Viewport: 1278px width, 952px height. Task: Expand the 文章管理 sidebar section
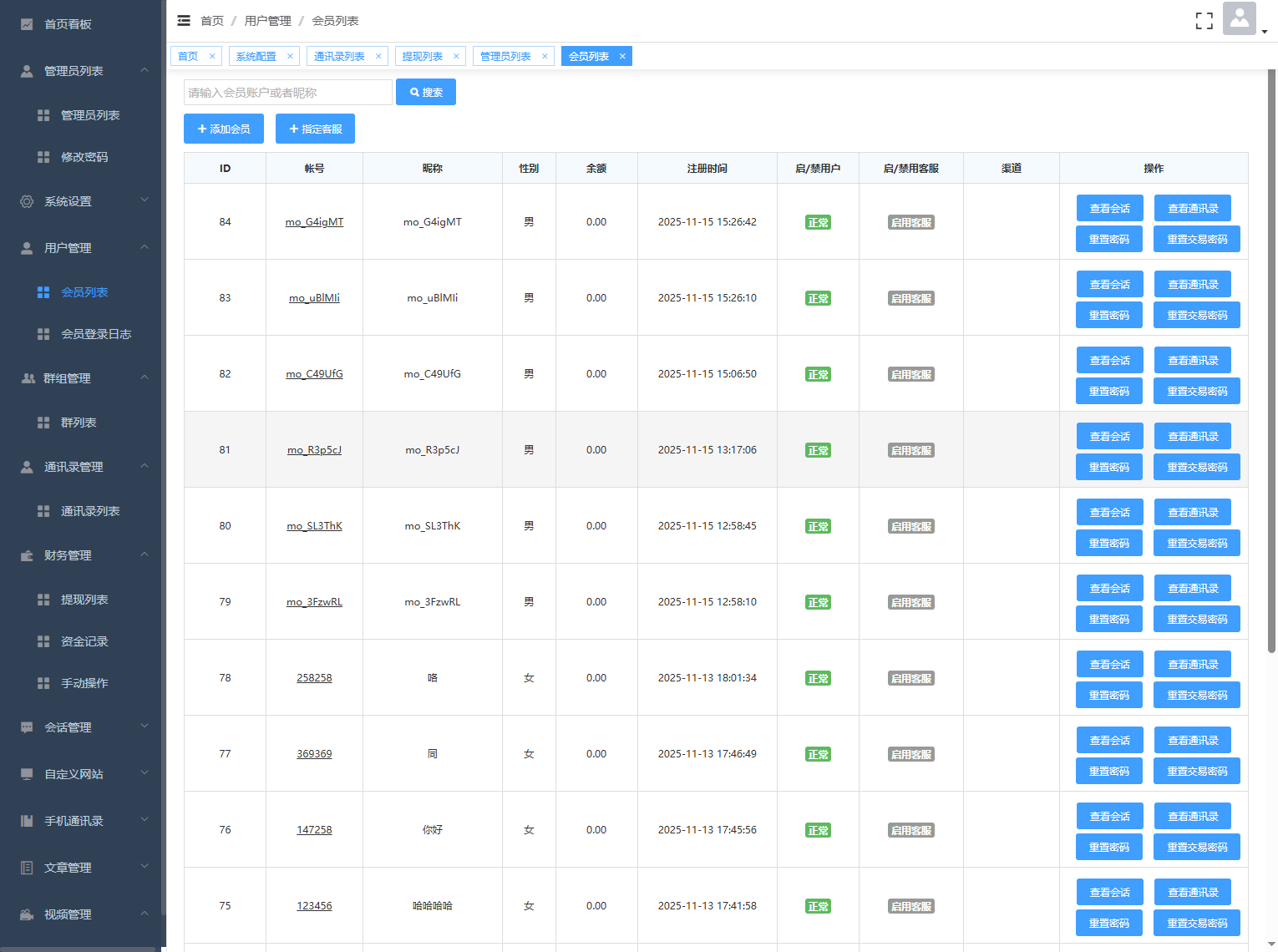click(x=82, y=868)
